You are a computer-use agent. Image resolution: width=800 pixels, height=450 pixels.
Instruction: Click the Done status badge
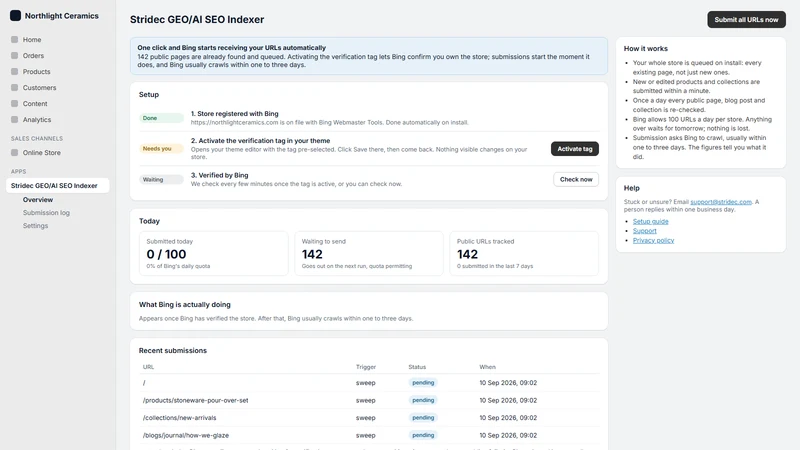161,118
